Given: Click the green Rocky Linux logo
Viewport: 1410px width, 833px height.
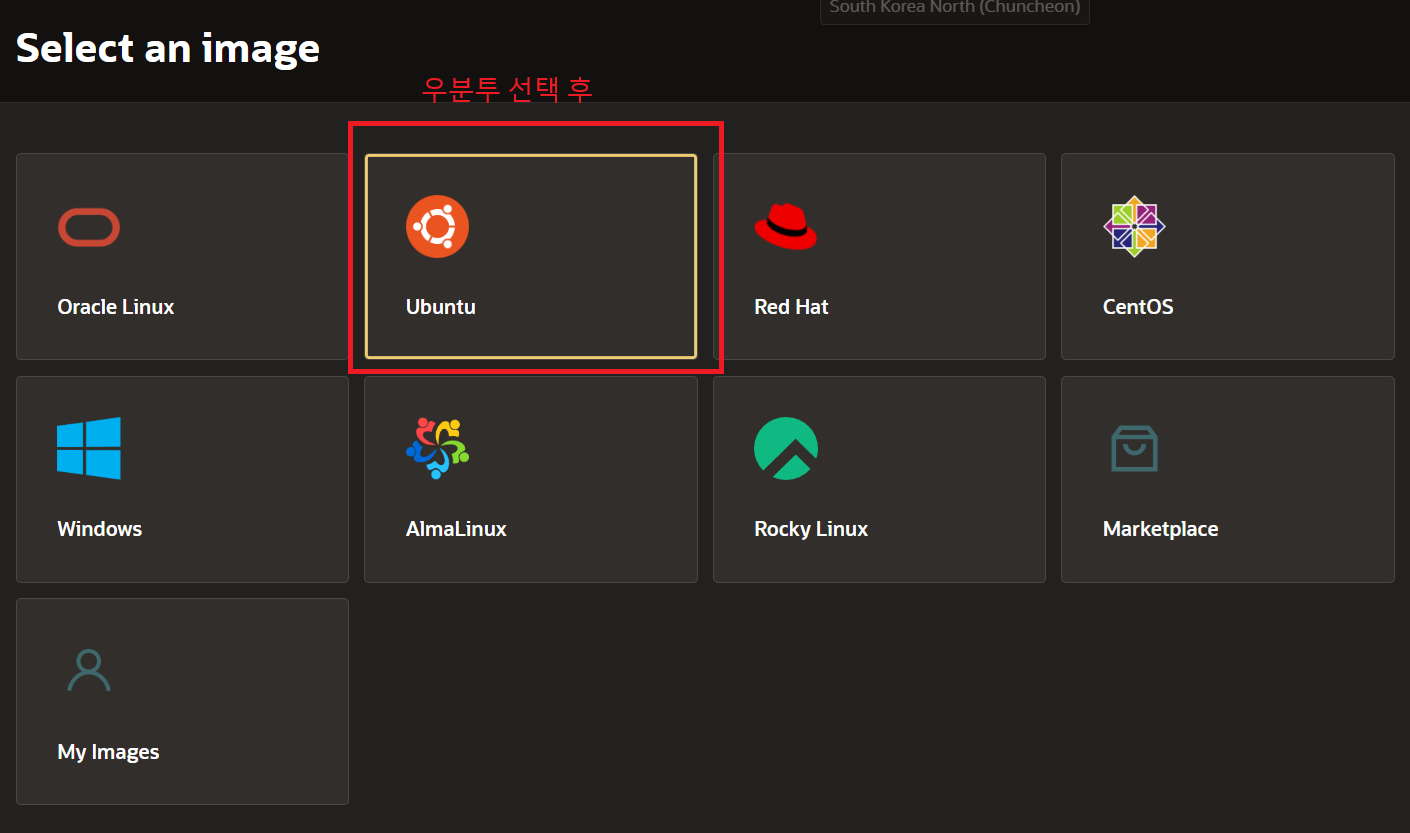Looking at the screenshot, I should pyautogui.click(x=785, y=448).
